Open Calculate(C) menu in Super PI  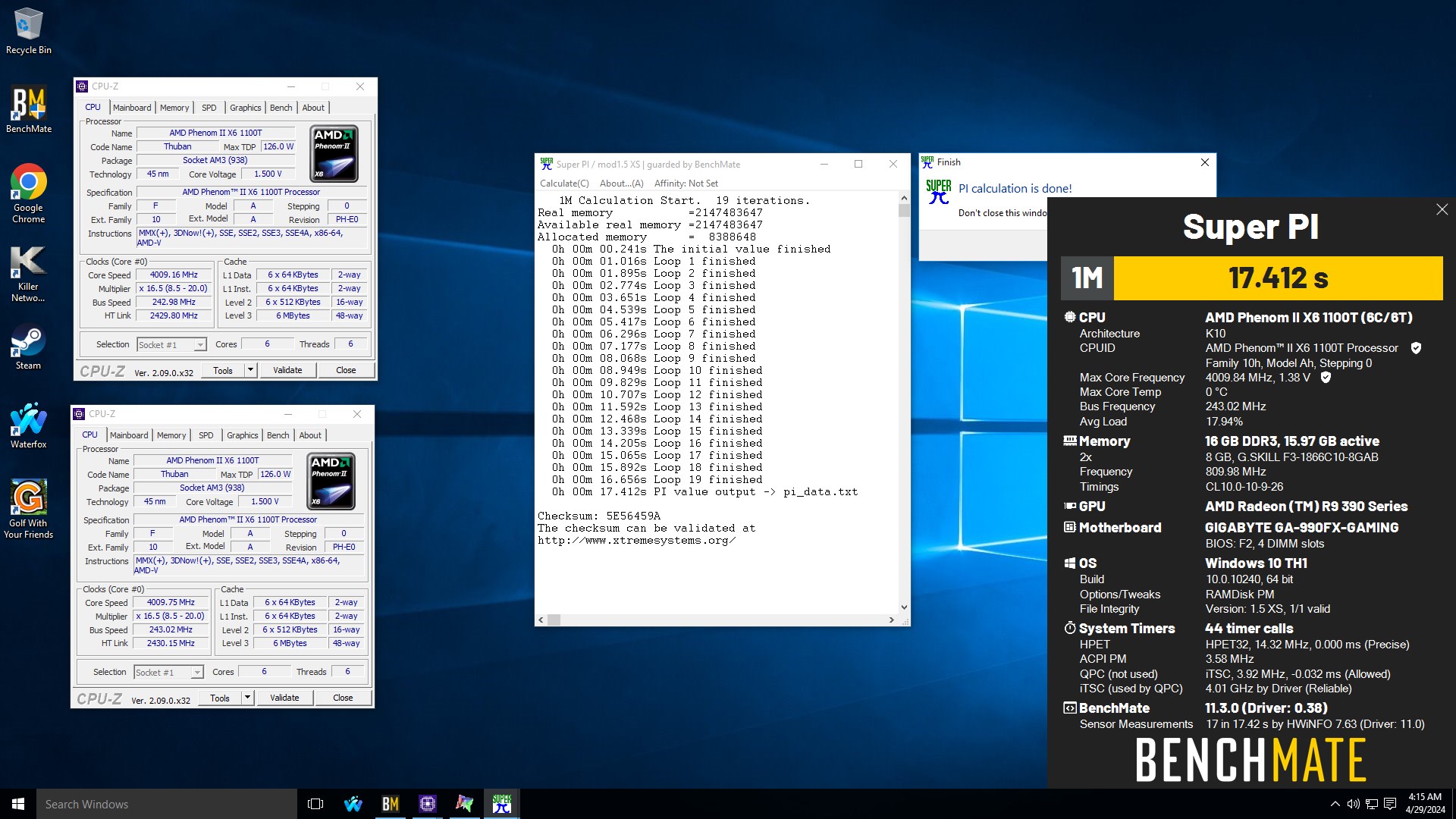tap(564, 184)
